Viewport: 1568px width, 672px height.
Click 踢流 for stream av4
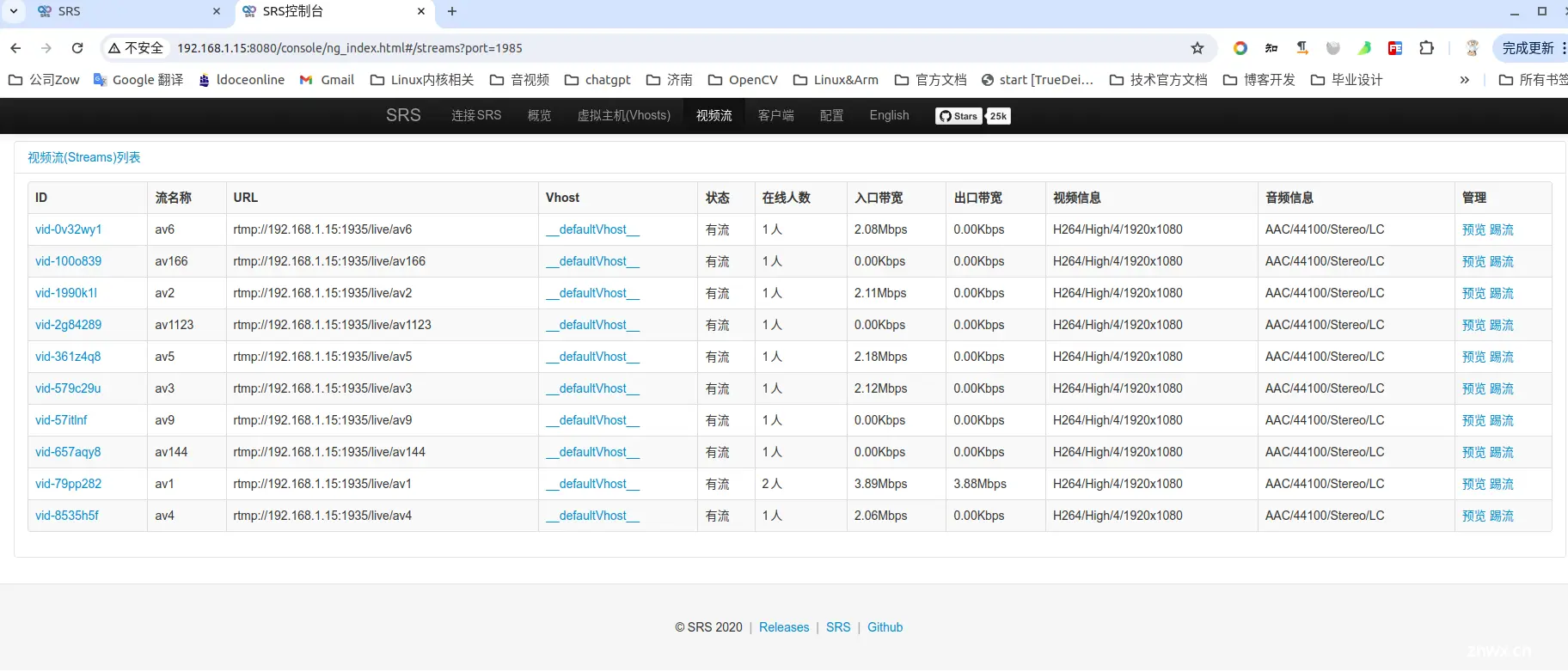1502,516
